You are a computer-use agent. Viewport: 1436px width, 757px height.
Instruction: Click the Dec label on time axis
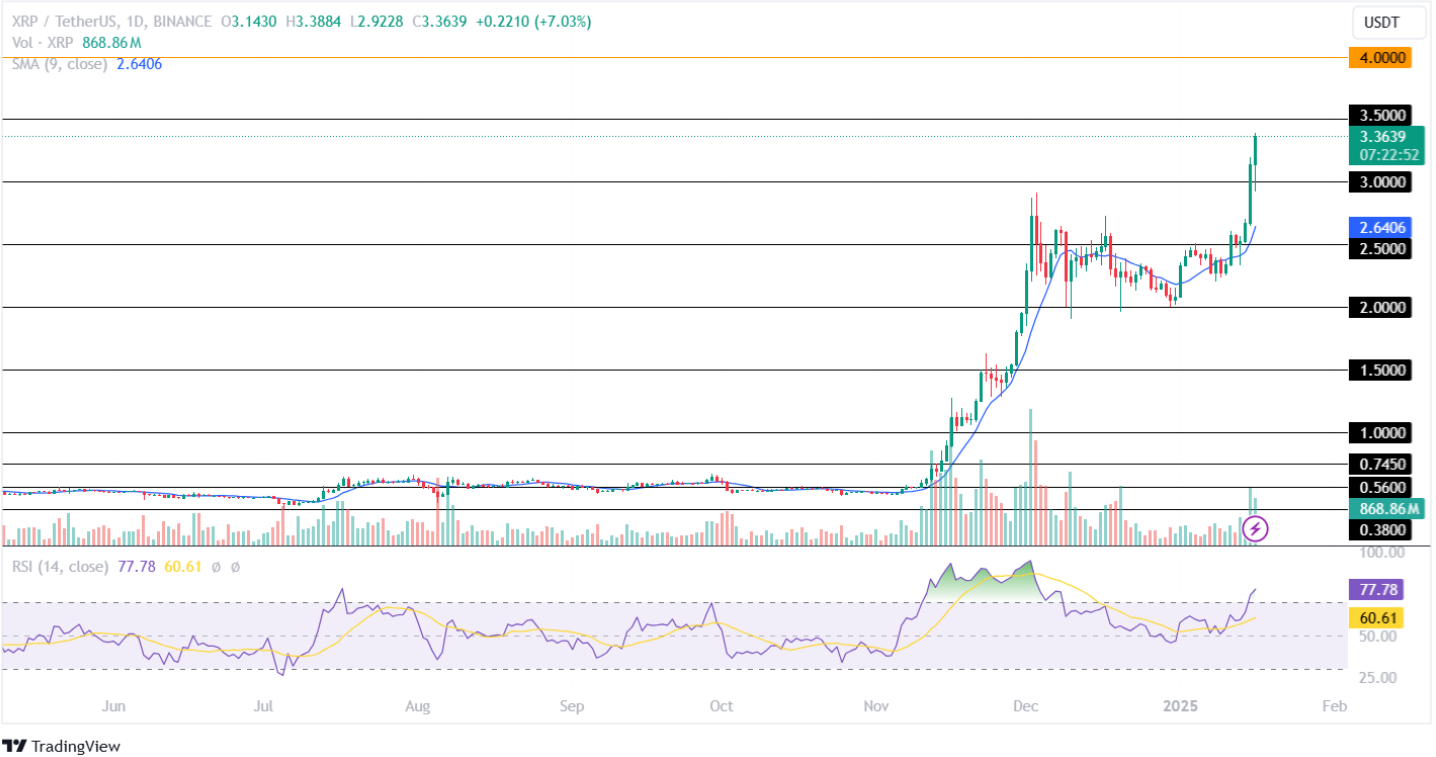pyautogui.click(x=1027, y=706)
